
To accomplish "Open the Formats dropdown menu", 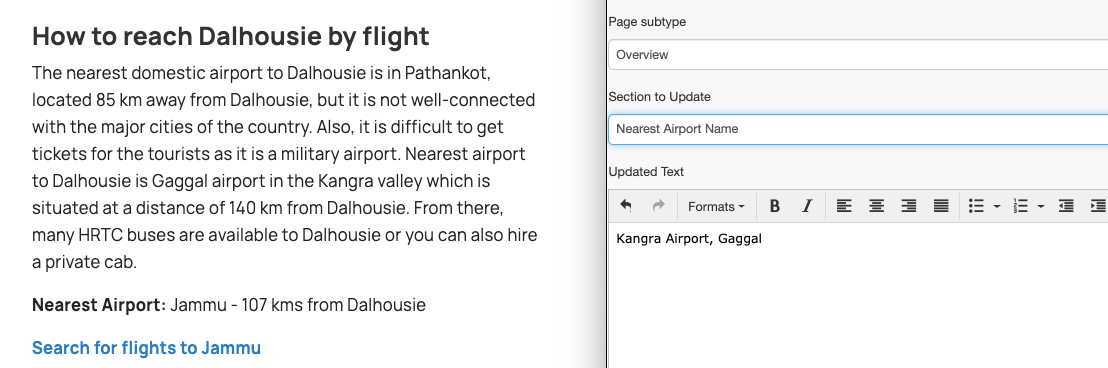I will (716, 206).
